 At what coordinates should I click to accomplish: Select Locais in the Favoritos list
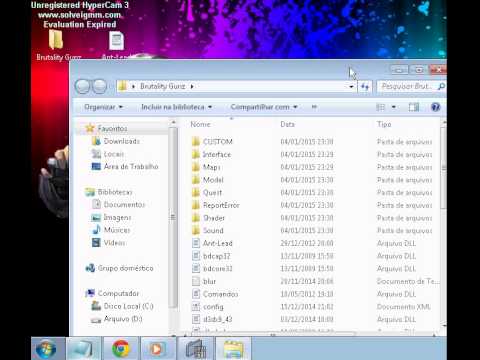point(114,154)
